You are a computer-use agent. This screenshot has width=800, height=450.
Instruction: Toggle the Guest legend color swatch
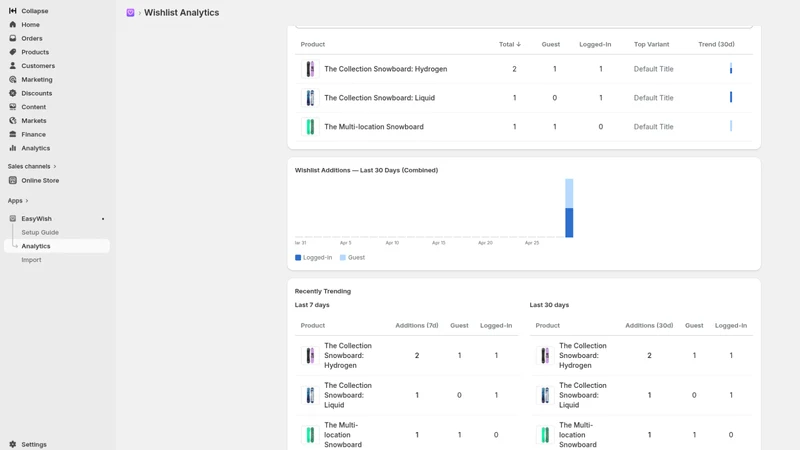coord(343,258)
